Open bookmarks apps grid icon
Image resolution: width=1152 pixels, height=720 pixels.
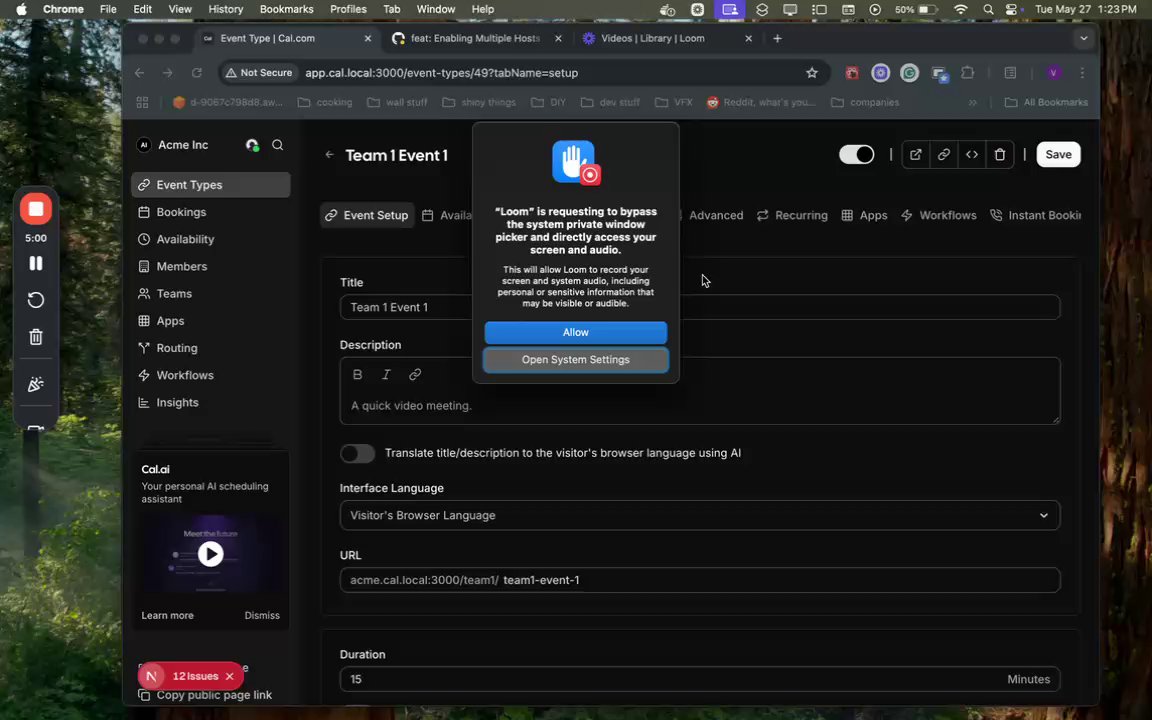tap(143, 102)
